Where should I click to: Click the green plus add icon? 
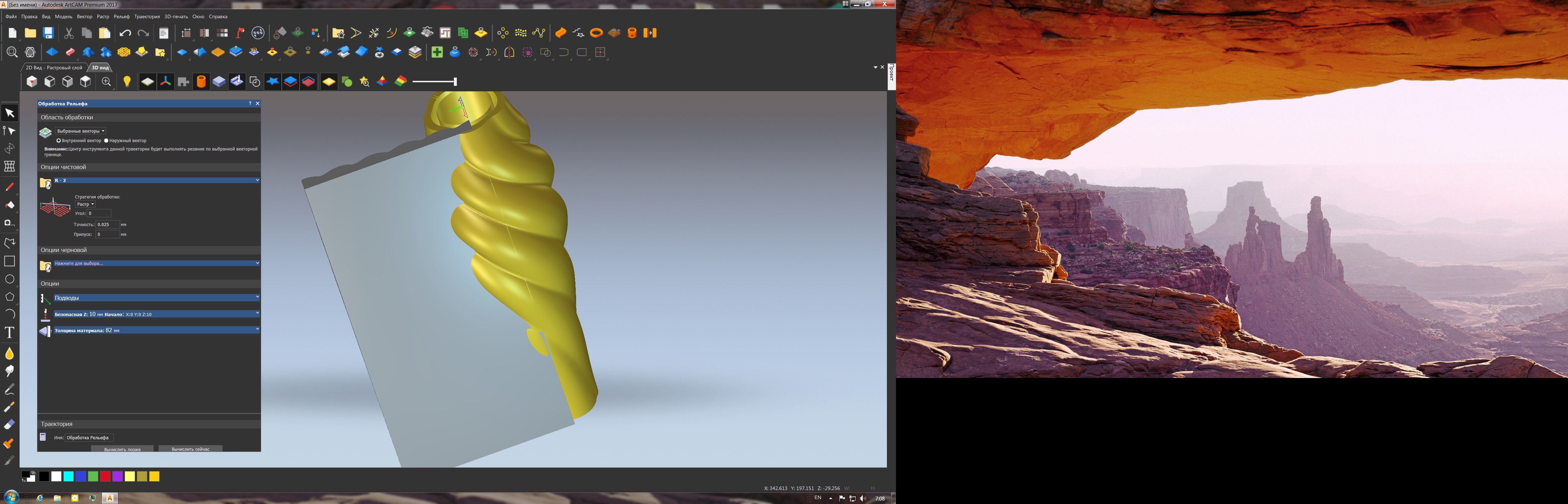tap(437, 52)
